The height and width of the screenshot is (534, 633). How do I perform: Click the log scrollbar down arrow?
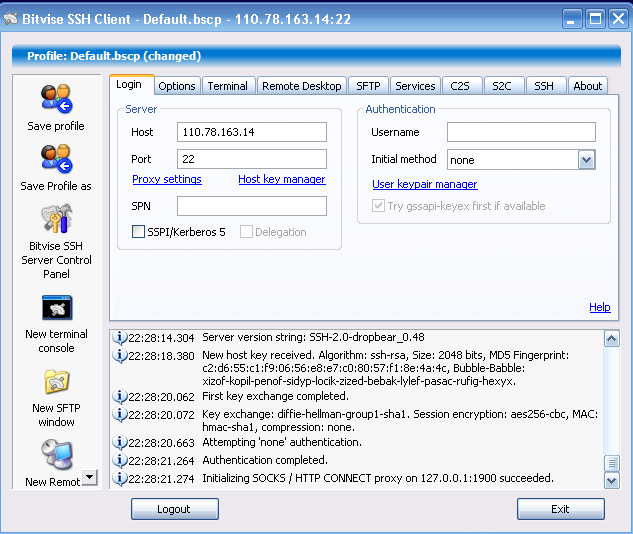[612, 480]
